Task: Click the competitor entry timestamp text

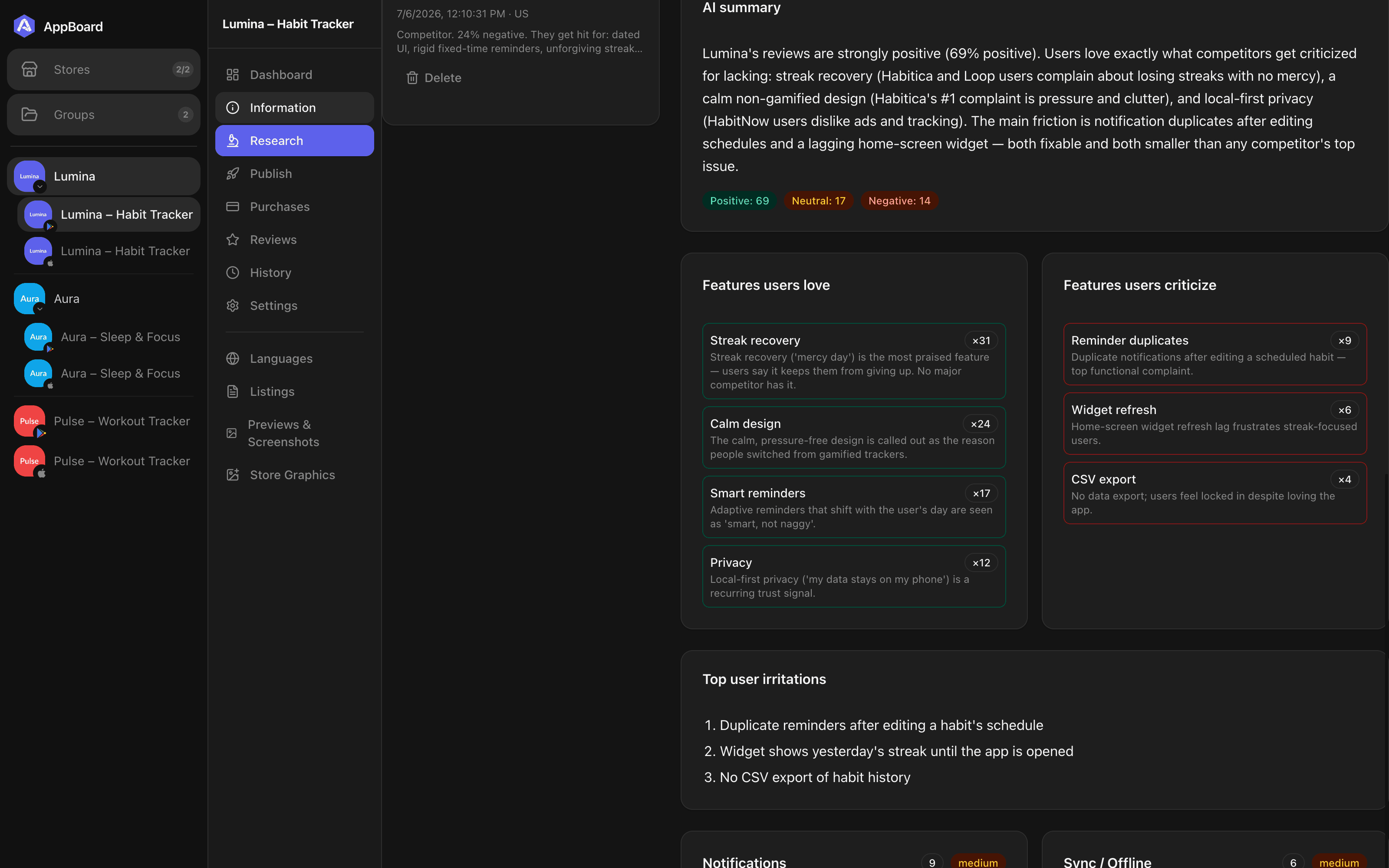Action: click(x=463, y=14)
